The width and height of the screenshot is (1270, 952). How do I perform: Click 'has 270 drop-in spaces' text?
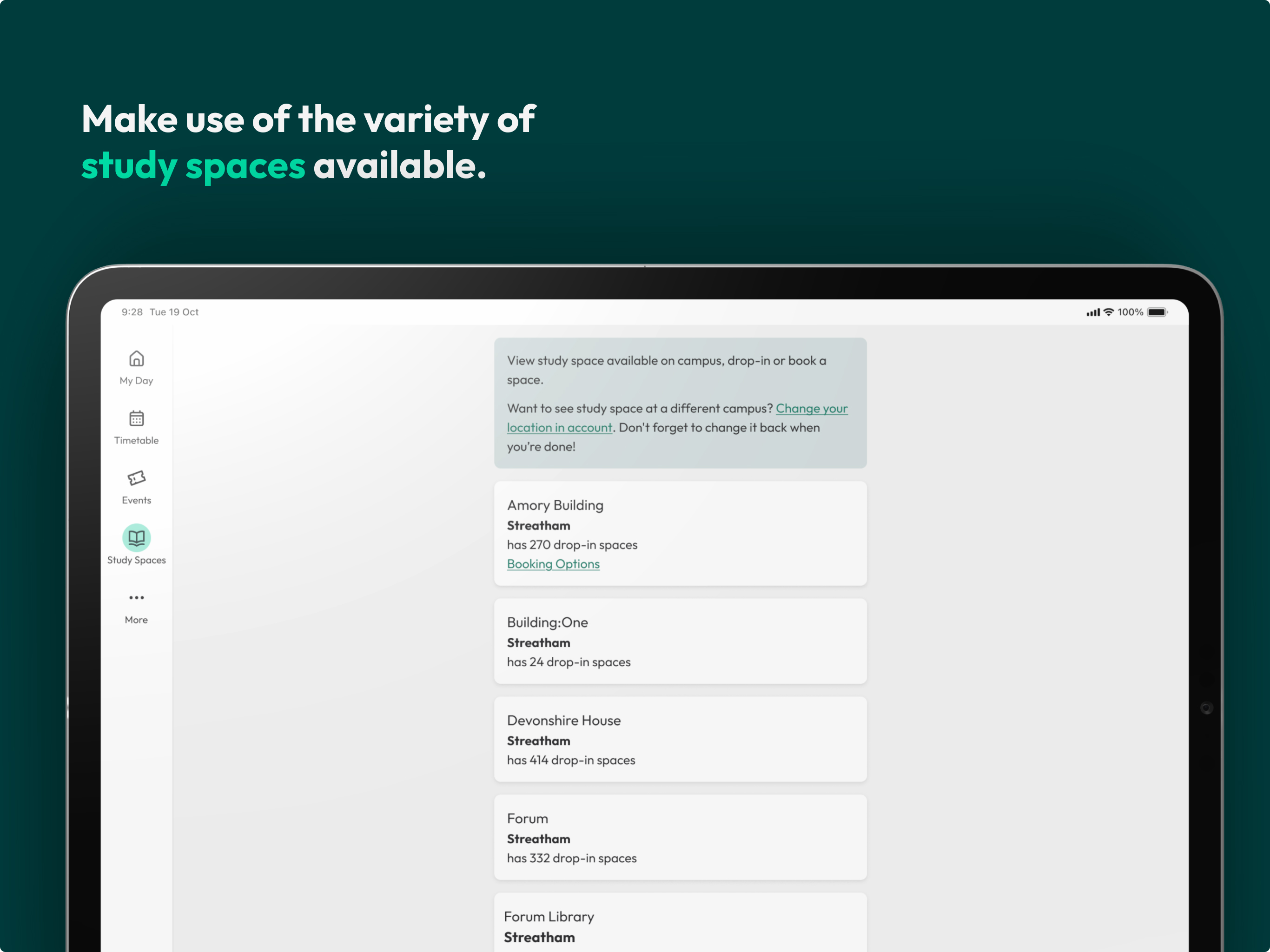[x=572, y=545]
